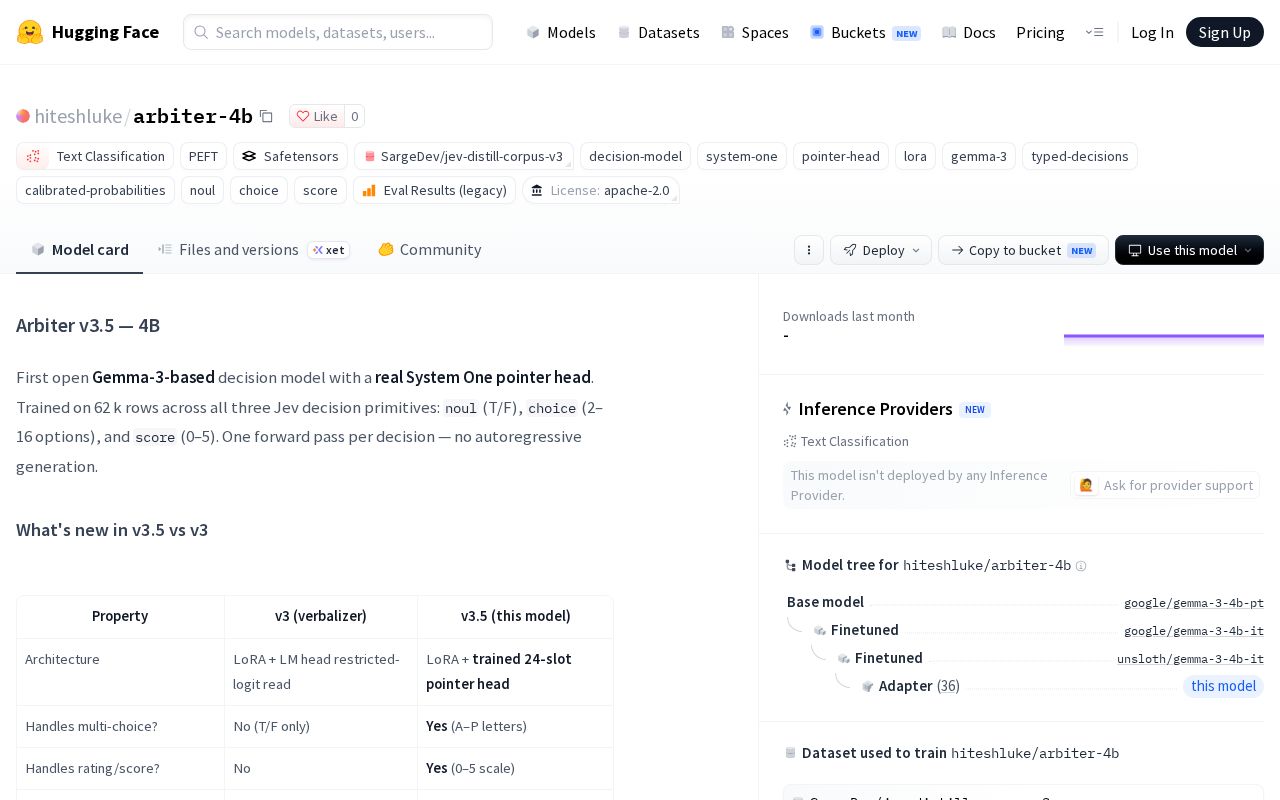Click the Arbiter v3.5 — 4B heading

[x=88, y=325]
